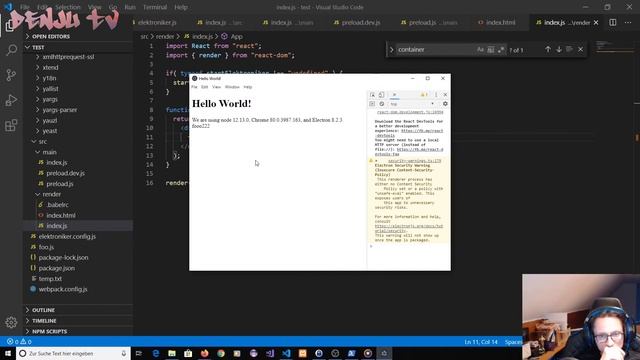Switch to the index.html editor tab
The height and width of the screenshot is (360, 640).
497,22
